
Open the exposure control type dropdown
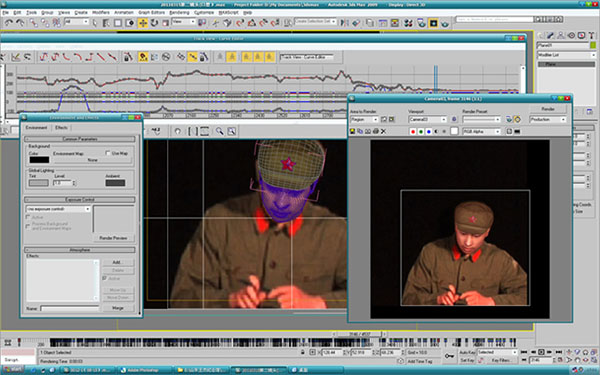(58, 209)
